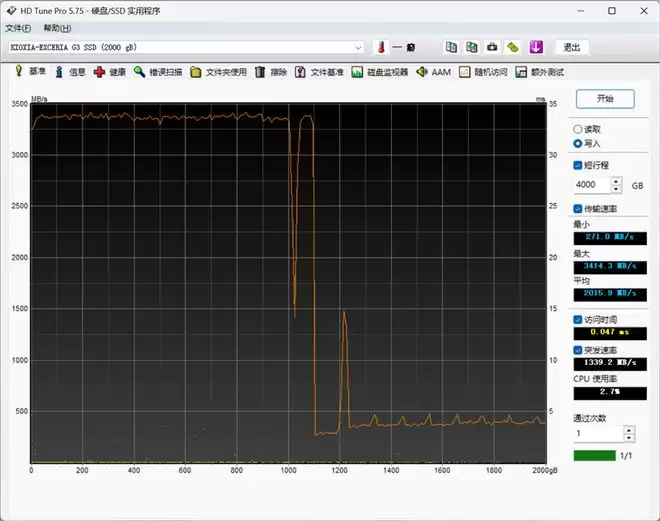Screen dimensions: 660x521
Task: Click the copy screenshot to clipboard icon
Action: tap(471, 47)
